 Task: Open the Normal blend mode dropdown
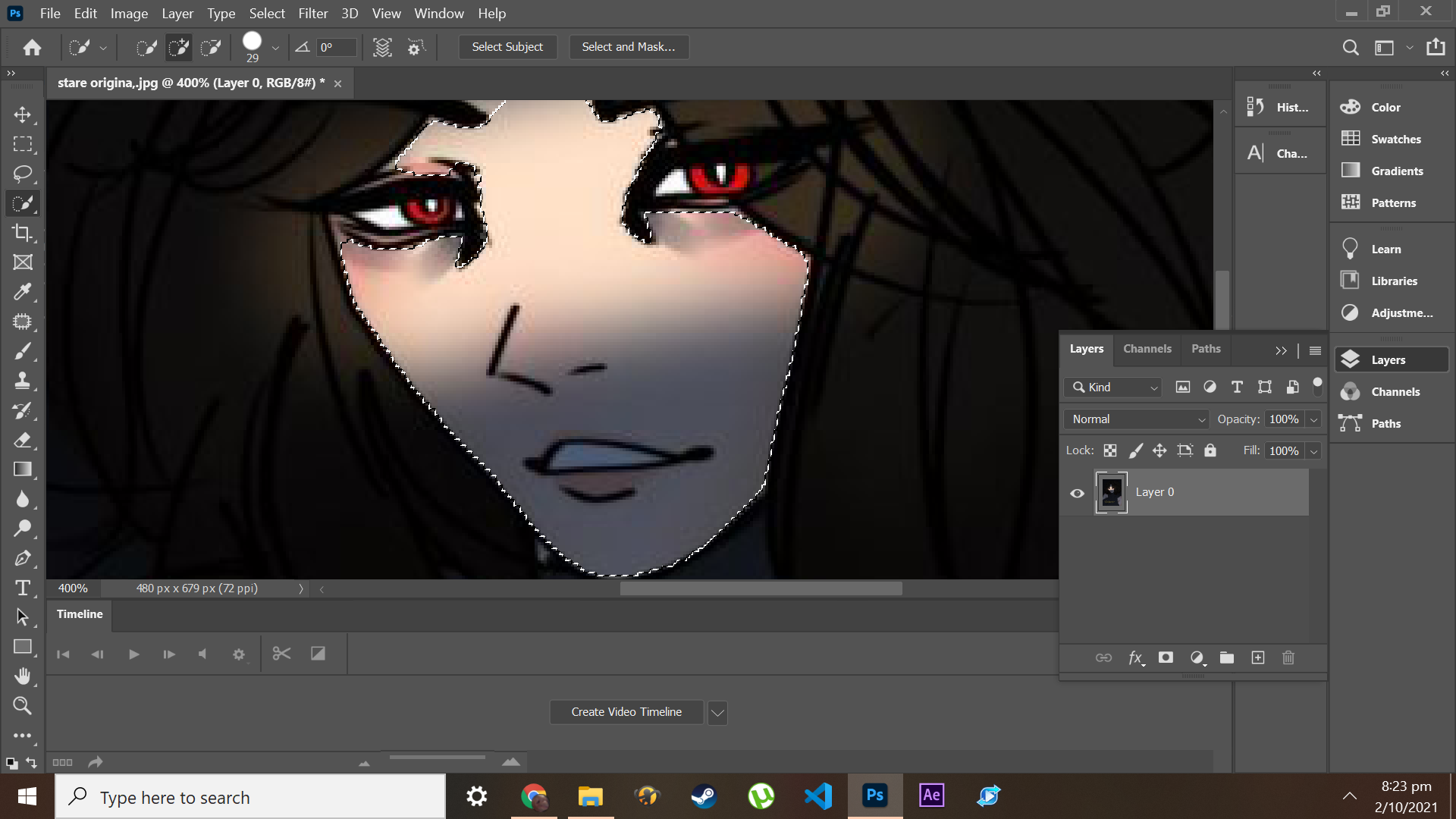(x=1135, y=419)
